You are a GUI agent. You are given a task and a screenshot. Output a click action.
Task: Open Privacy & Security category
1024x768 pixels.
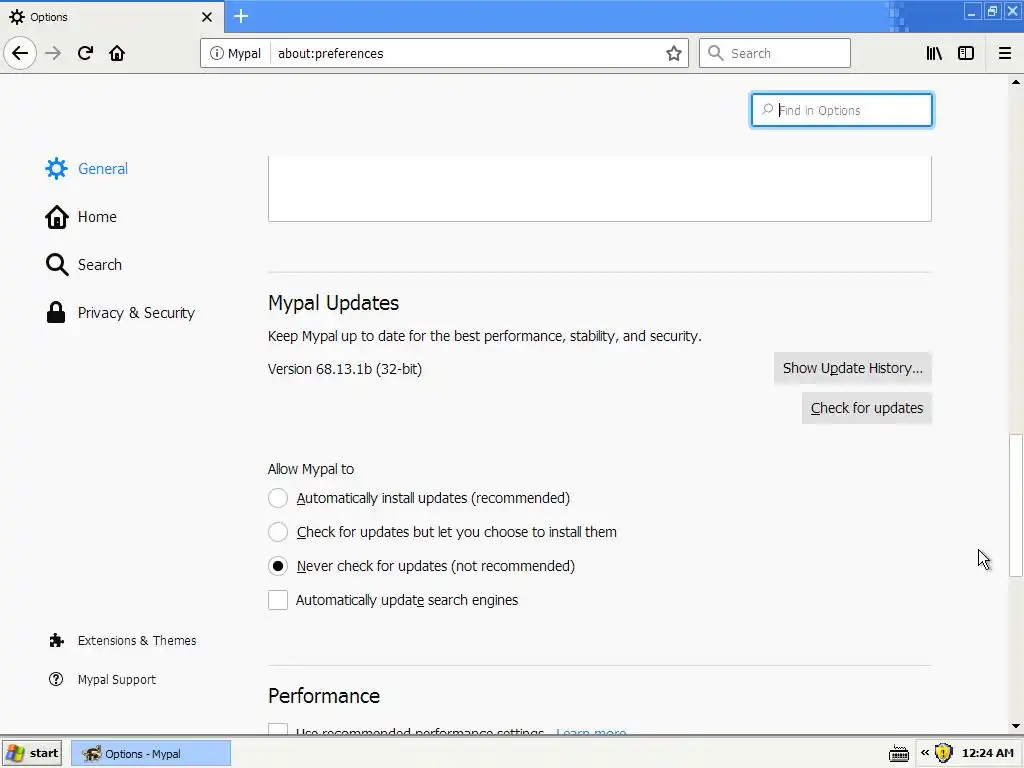pos(120,313)
